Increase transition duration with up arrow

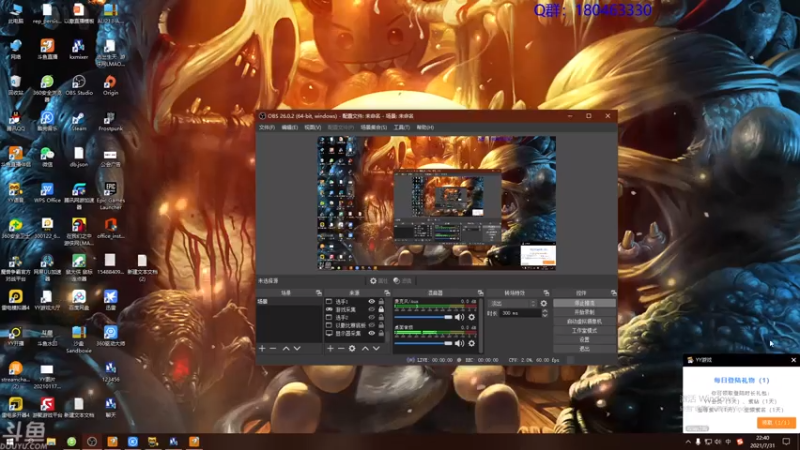coord(544,311)
